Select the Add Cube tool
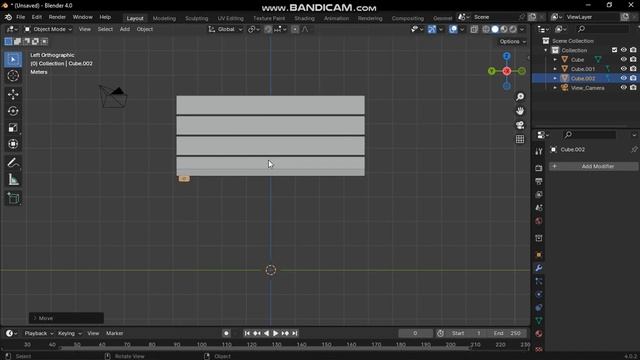Image resolution: width=640 pixels, height=360 pixels. (x=13, y=198)
